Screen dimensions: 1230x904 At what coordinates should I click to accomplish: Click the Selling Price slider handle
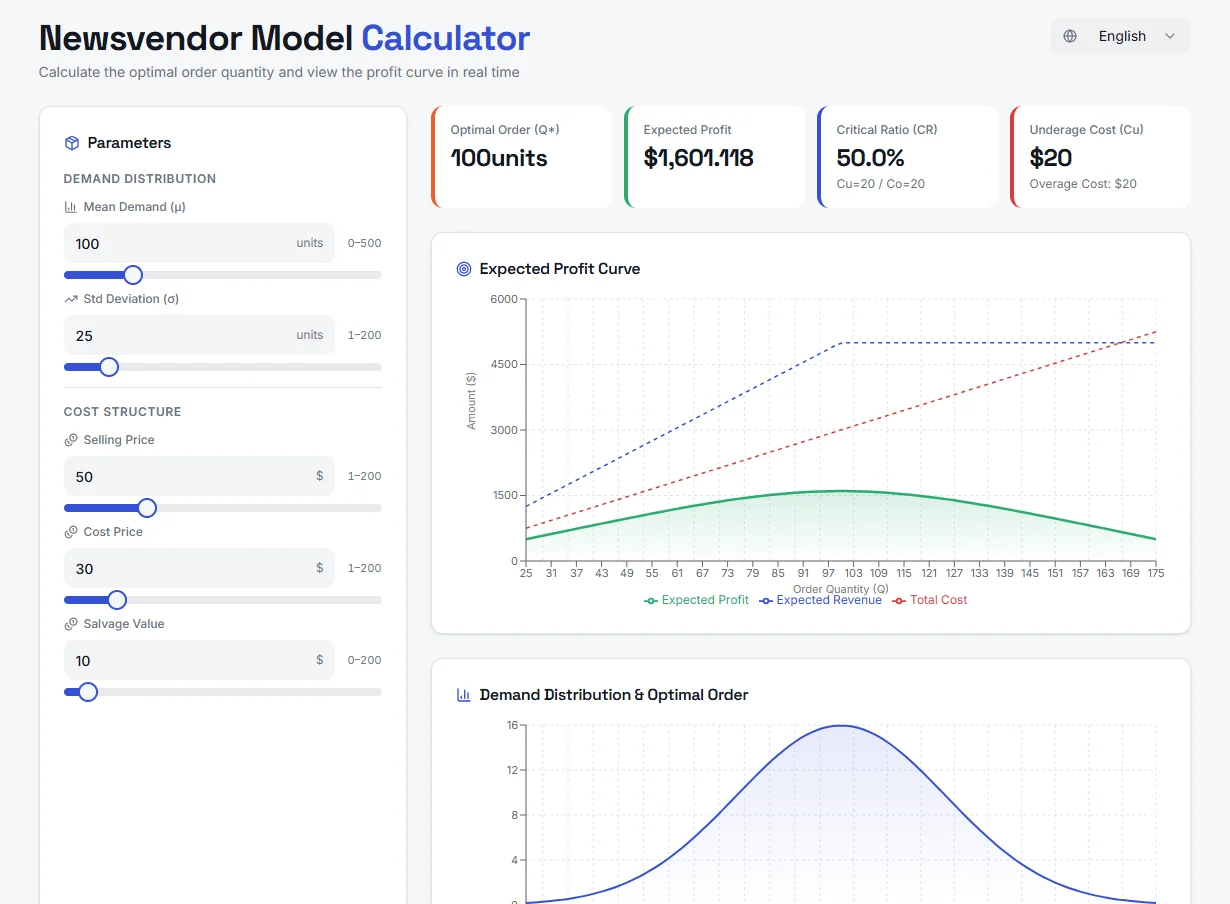pyautogui.click(x=146, y=508)
